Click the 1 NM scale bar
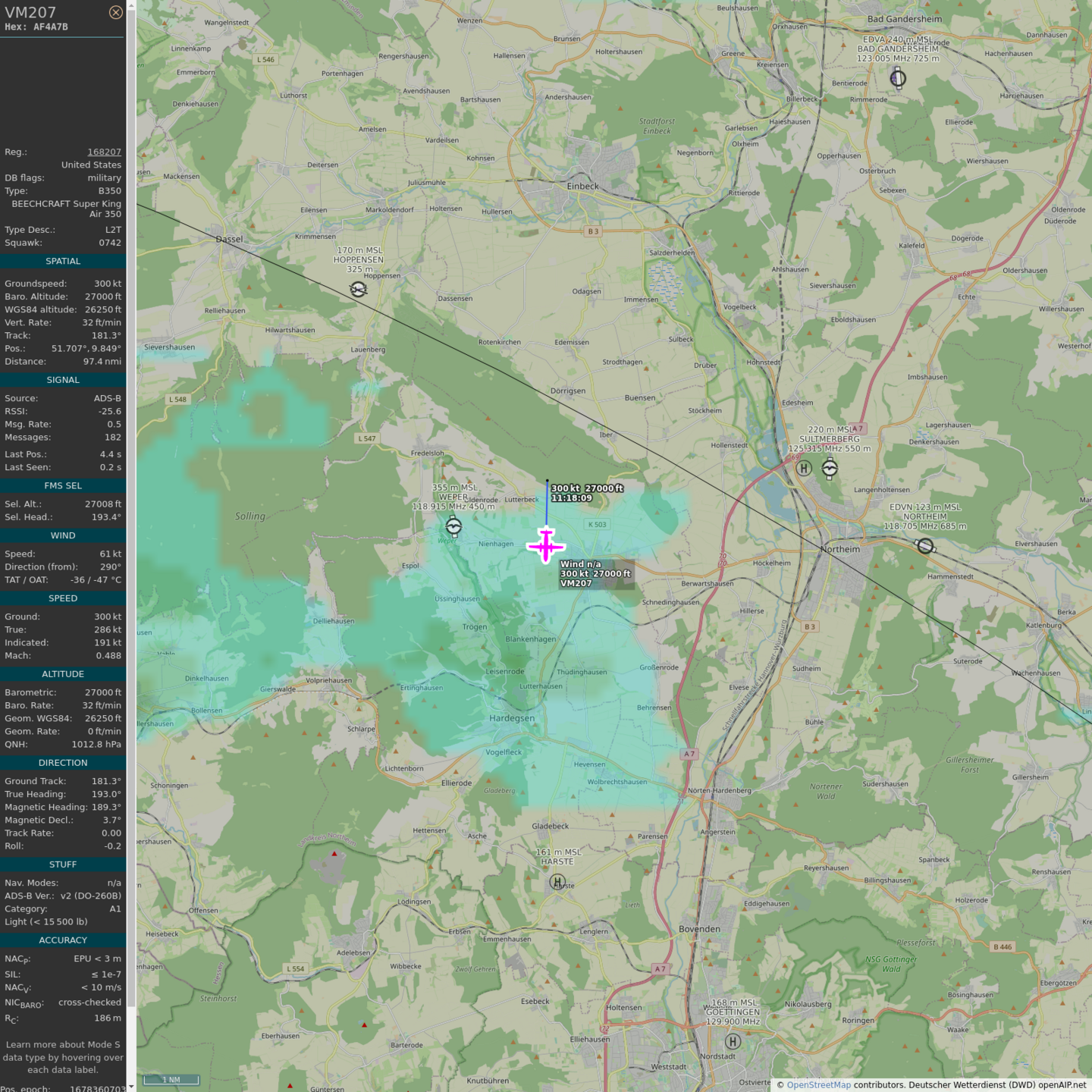1092x1092 pixels. tap(171, 1080)
